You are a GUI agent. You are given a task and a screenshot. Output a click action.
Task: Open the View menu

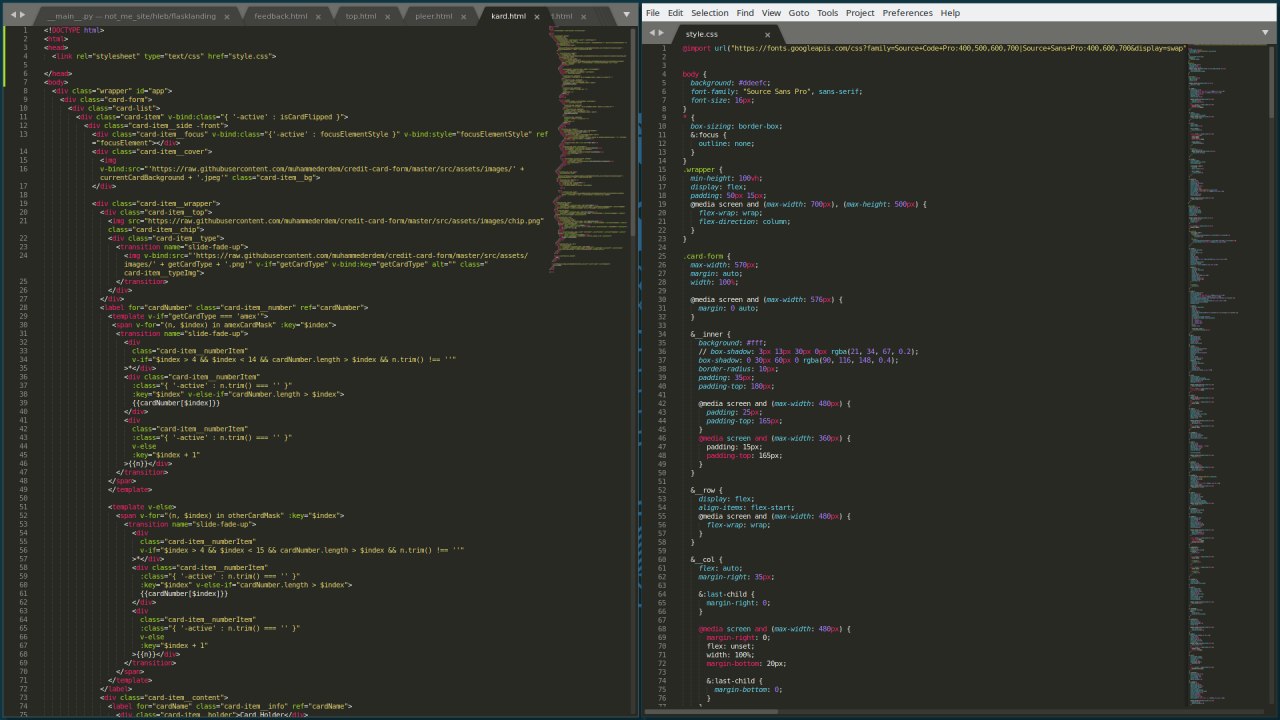771,13
